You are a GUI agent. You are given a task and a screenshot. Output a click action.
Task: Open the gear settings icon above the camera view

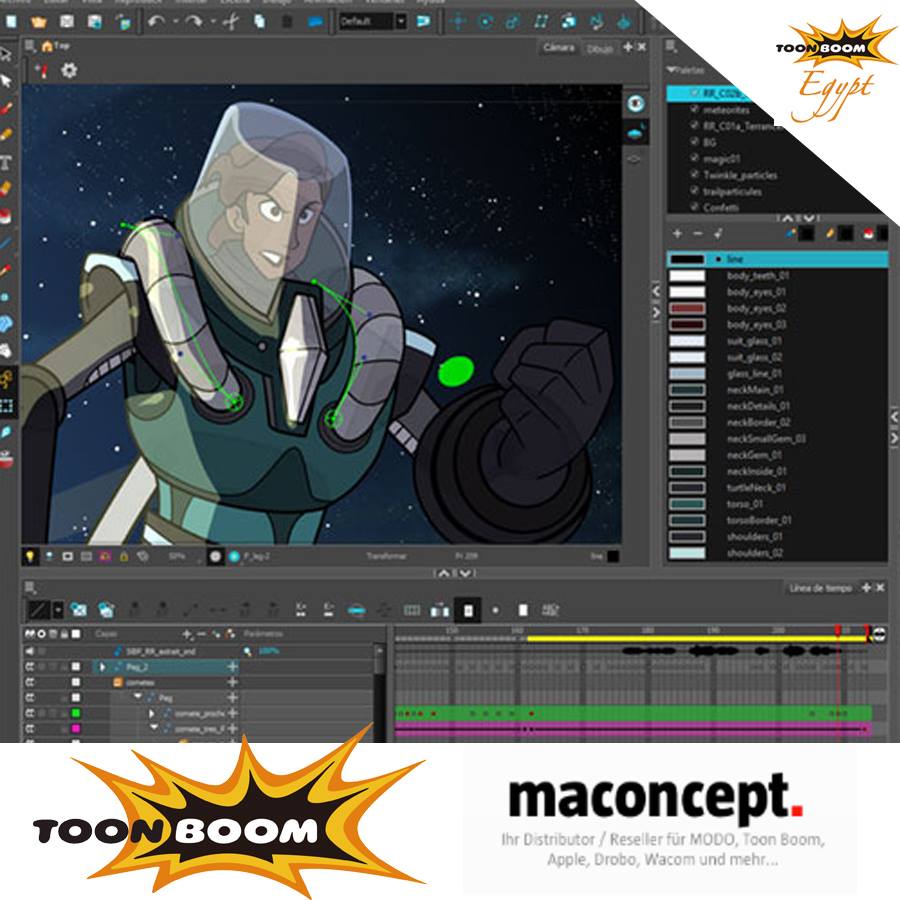click(x=69, y=71)
